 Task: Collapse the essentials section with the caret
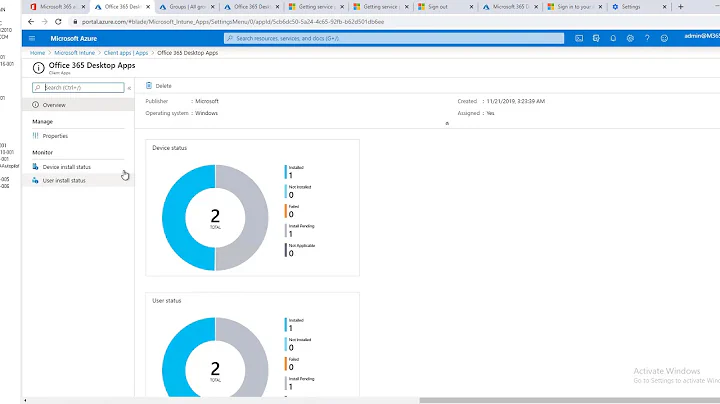(x=447, y=123)
